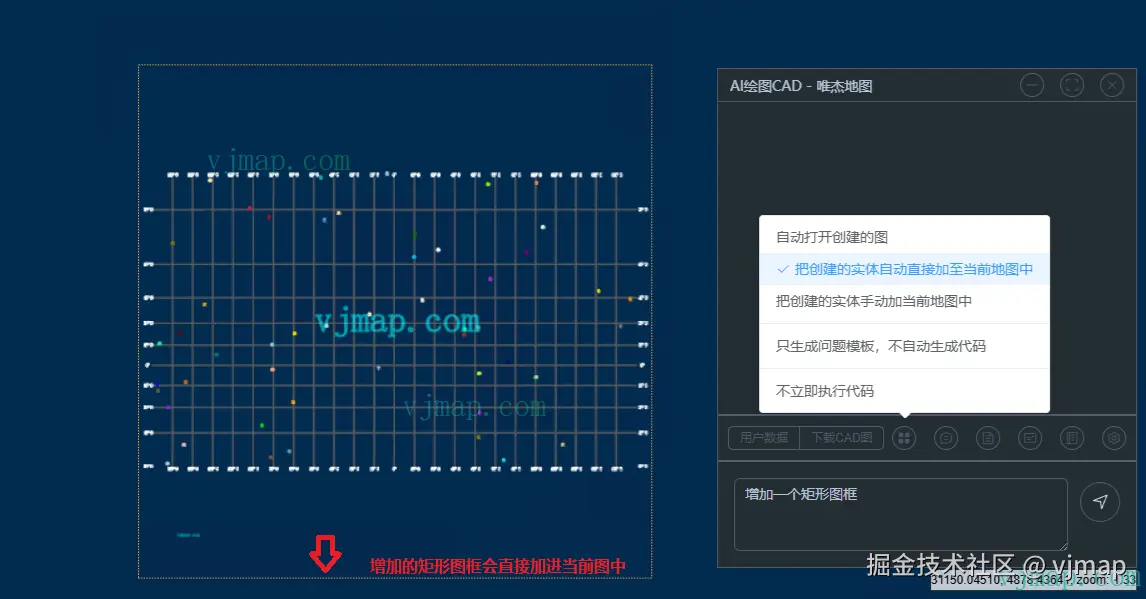Click the notebook icon in toolbar
Image resolution: width=1146 pixels, height=599 pixels.
click(1071, 438)
